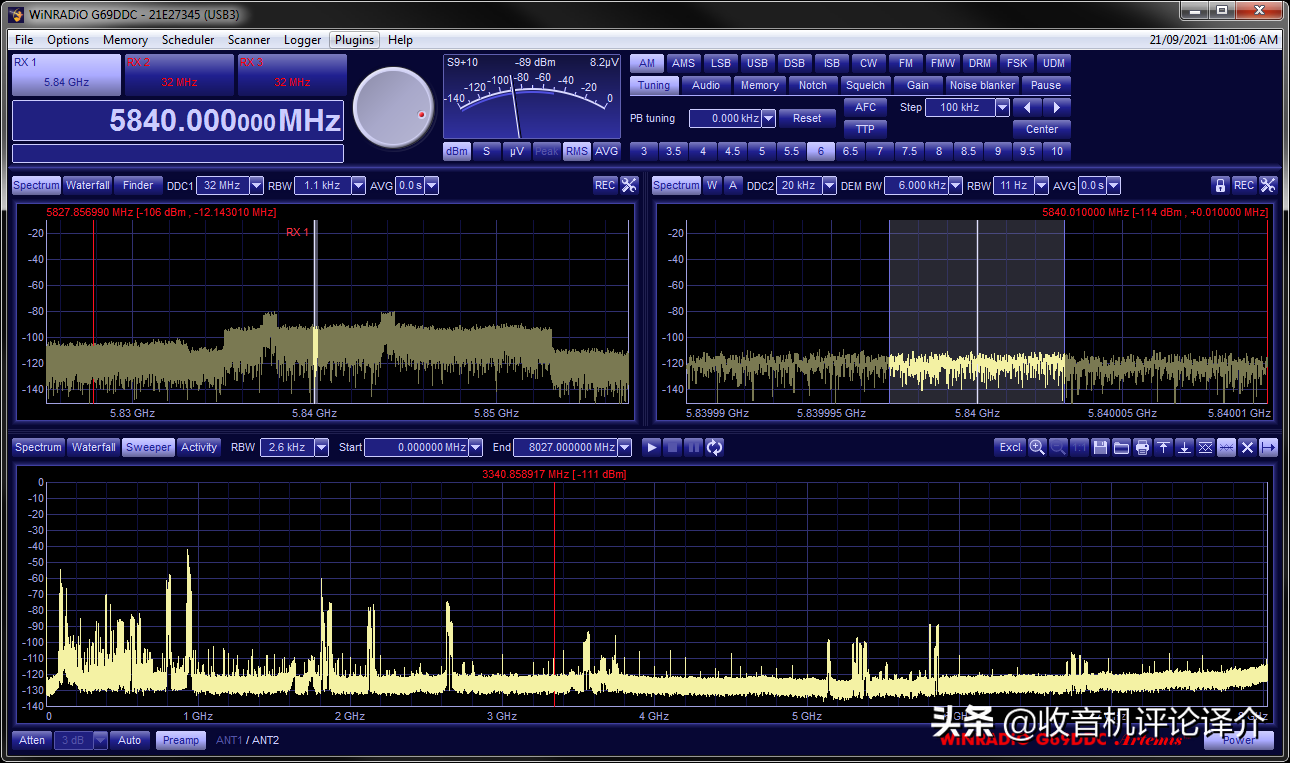Step frequency up with right arrow button
The image size is (1290, 763).
pyautogui.click(x=1057, y=107)
